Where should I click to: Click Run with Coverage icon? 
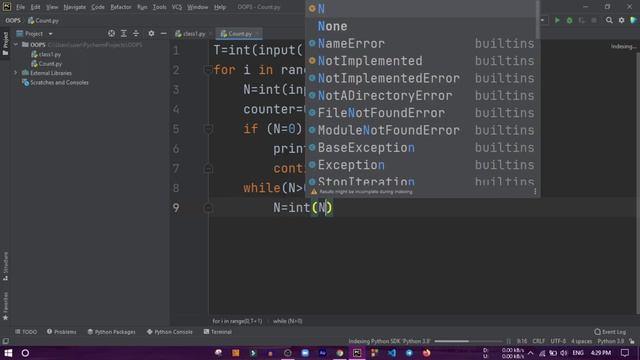point(582,20)
